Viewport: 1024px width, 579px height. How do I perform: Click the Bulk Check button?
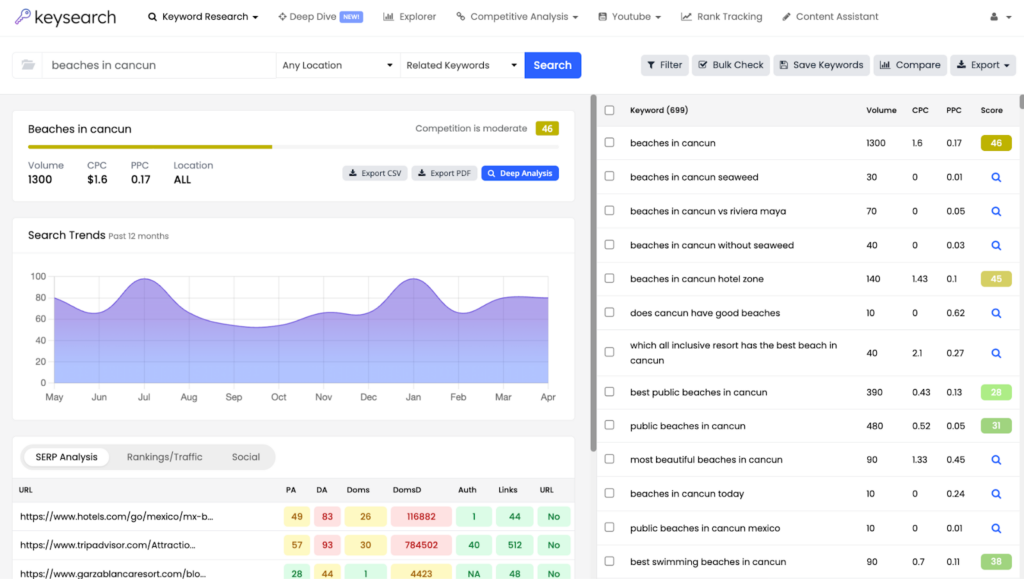point(731,65)
